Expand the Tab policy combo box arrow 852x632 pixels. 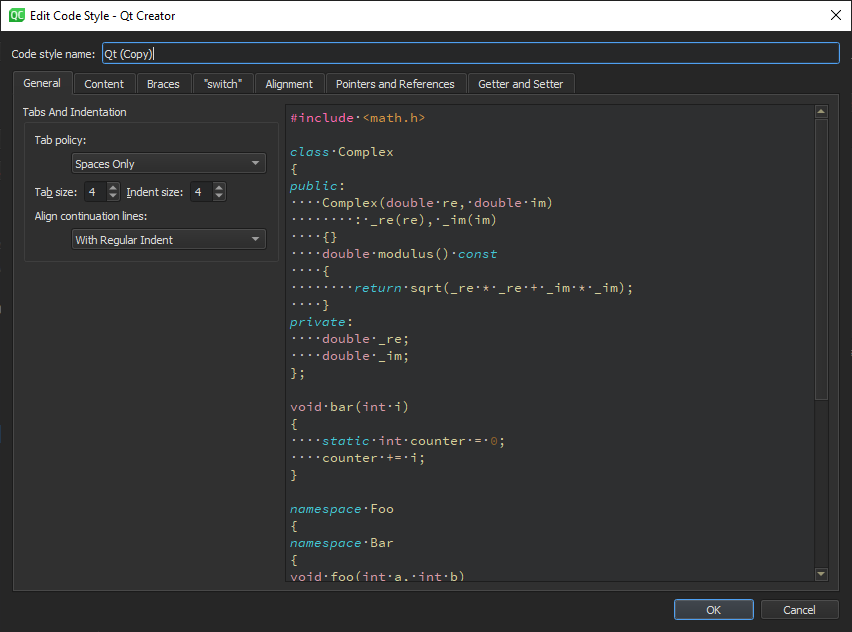click(257, 163)
